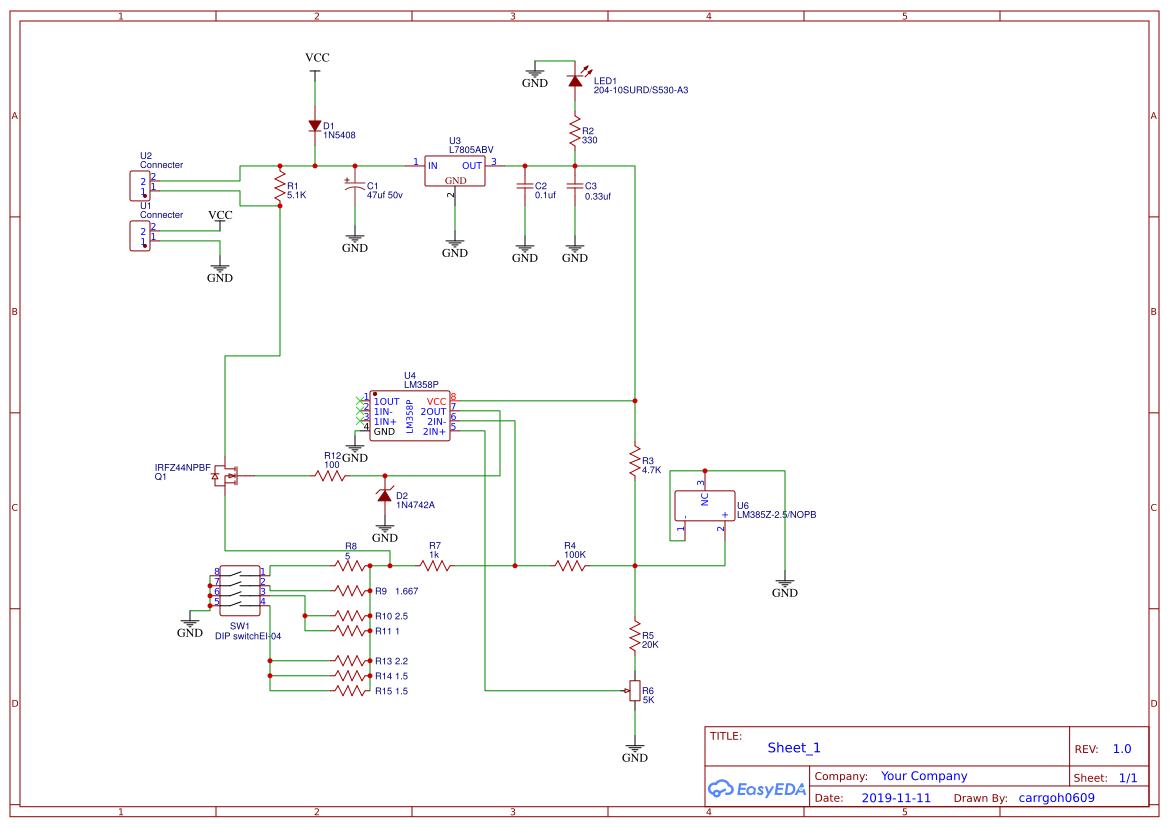Toggle the middle switch of DIP switchEI-04

240,589
